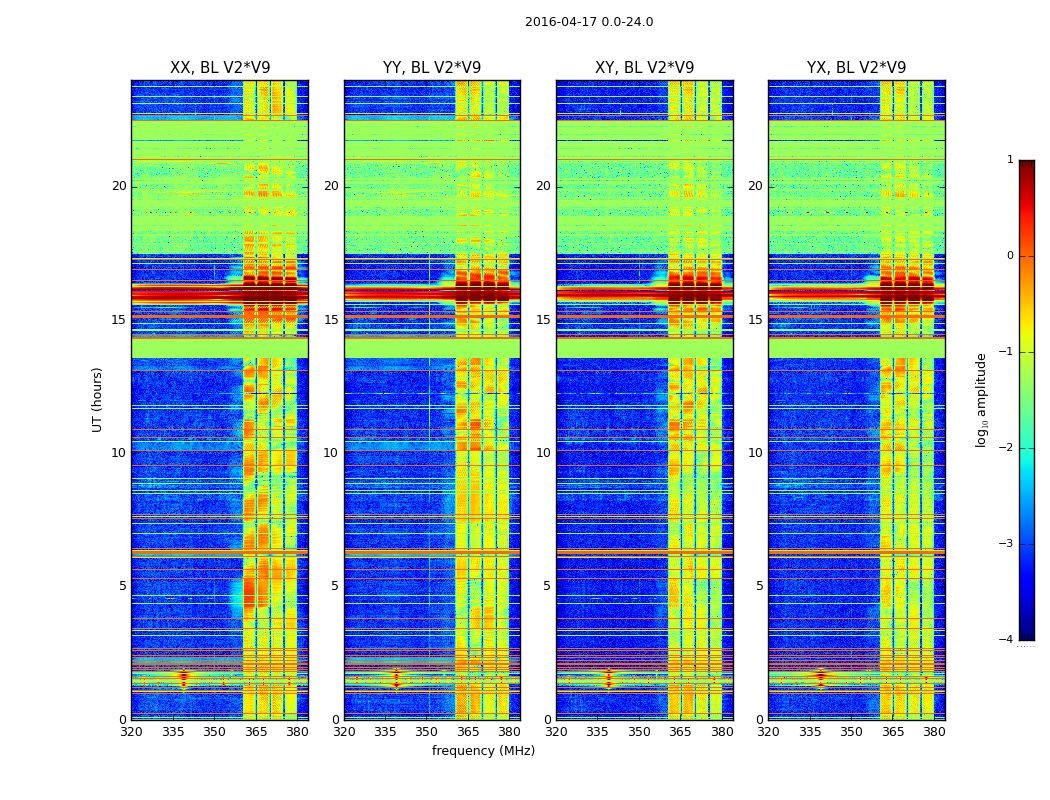Click the '20' hour tick beside XX panel
The image size is (1050, 800).
point(119,186)
